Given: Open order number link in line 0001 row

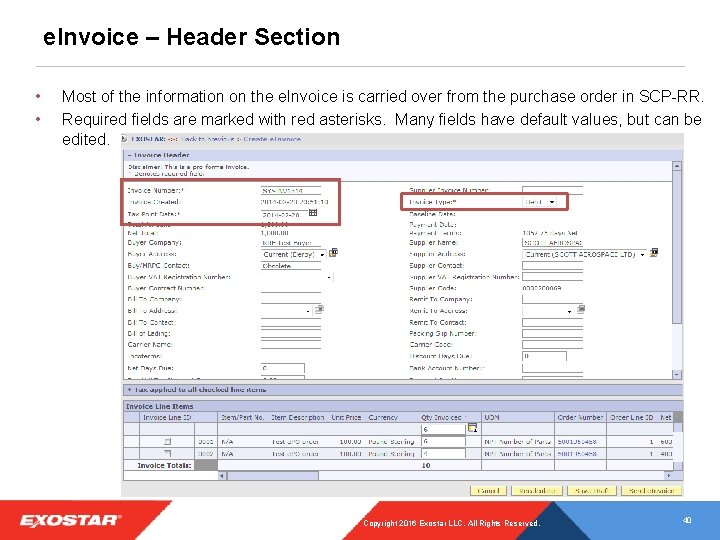Looking at the screenshot, I should pyautogui.click(x=577, y=441).
